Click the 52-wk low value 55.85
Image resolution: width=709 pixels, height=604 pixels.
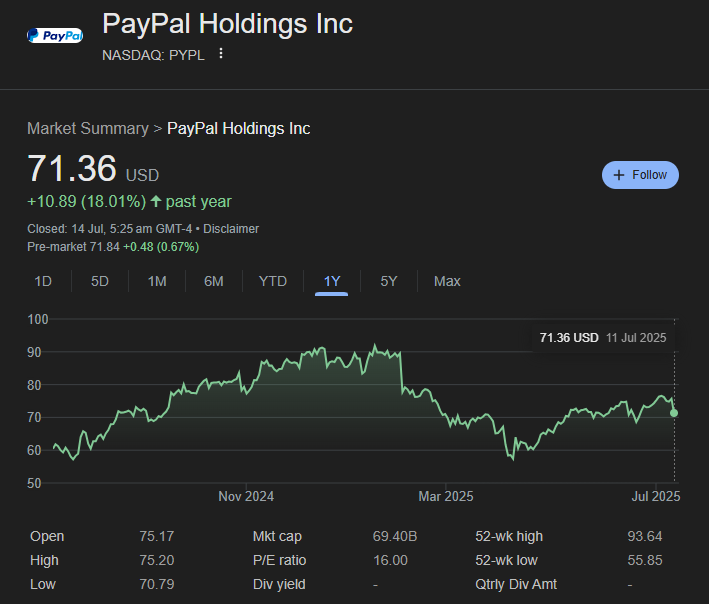coord(644,560)
